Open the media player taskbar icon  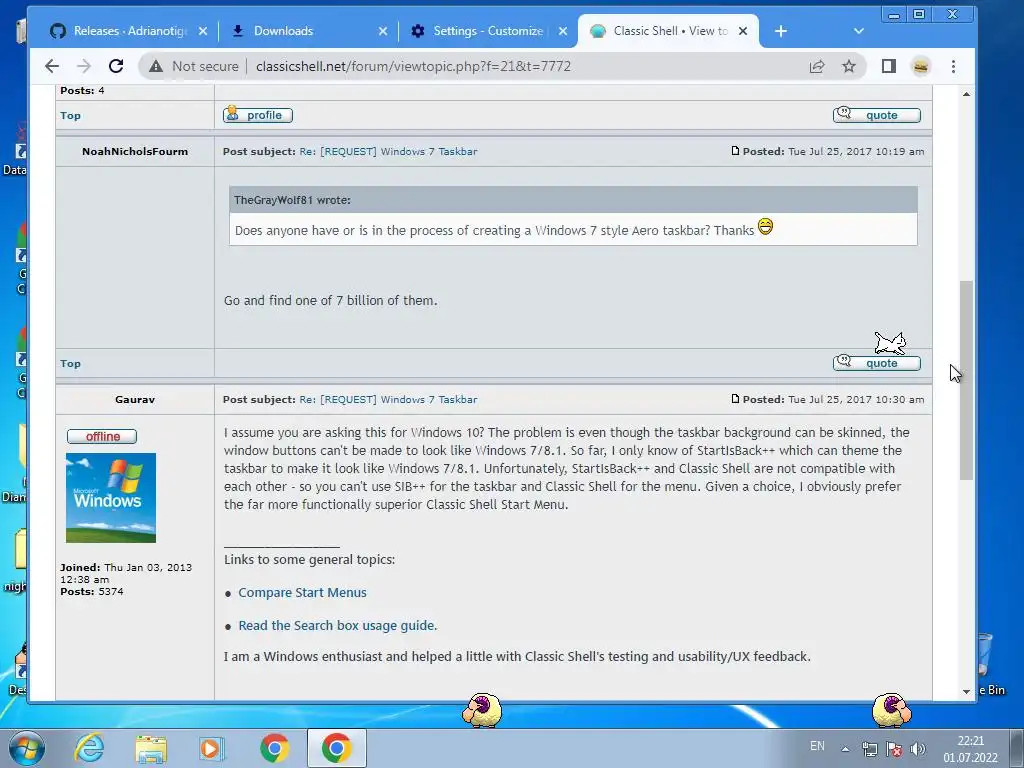point(212,748)
